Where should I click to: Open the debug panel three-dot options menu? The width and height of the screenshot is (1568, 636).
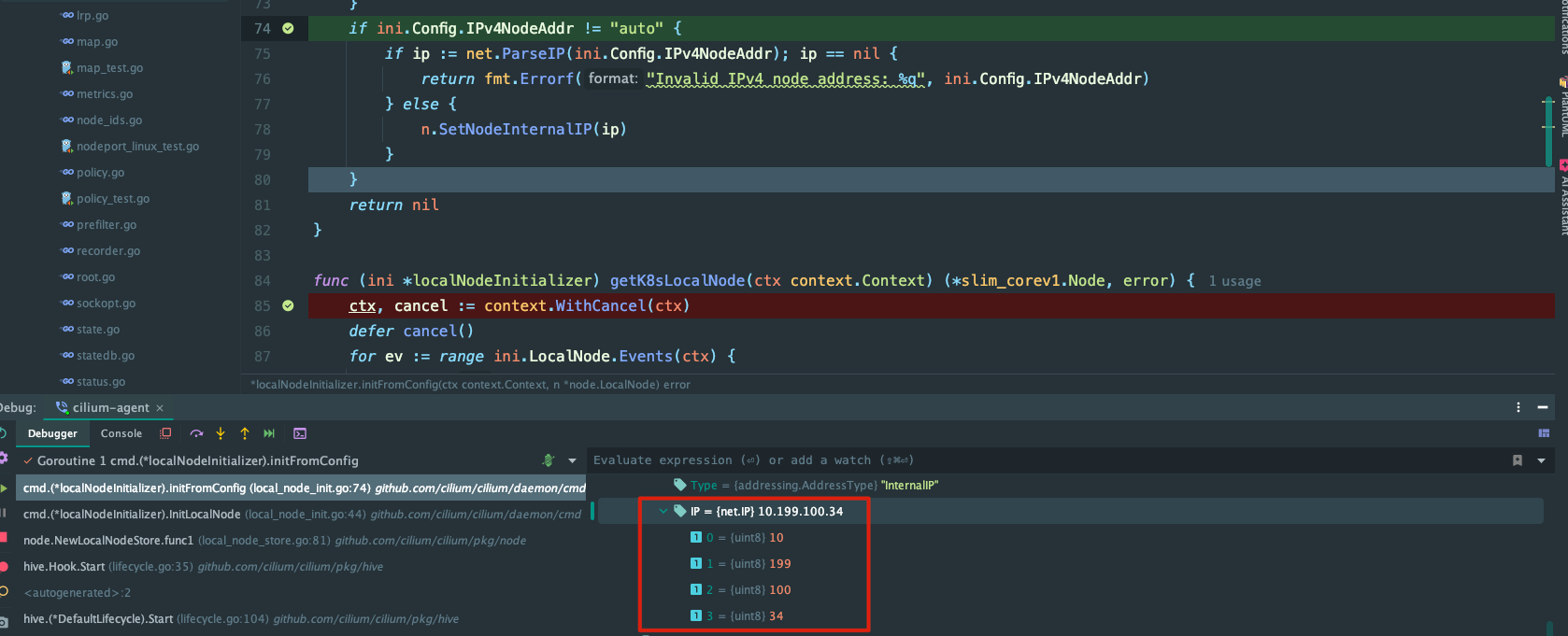(1518, 407)
